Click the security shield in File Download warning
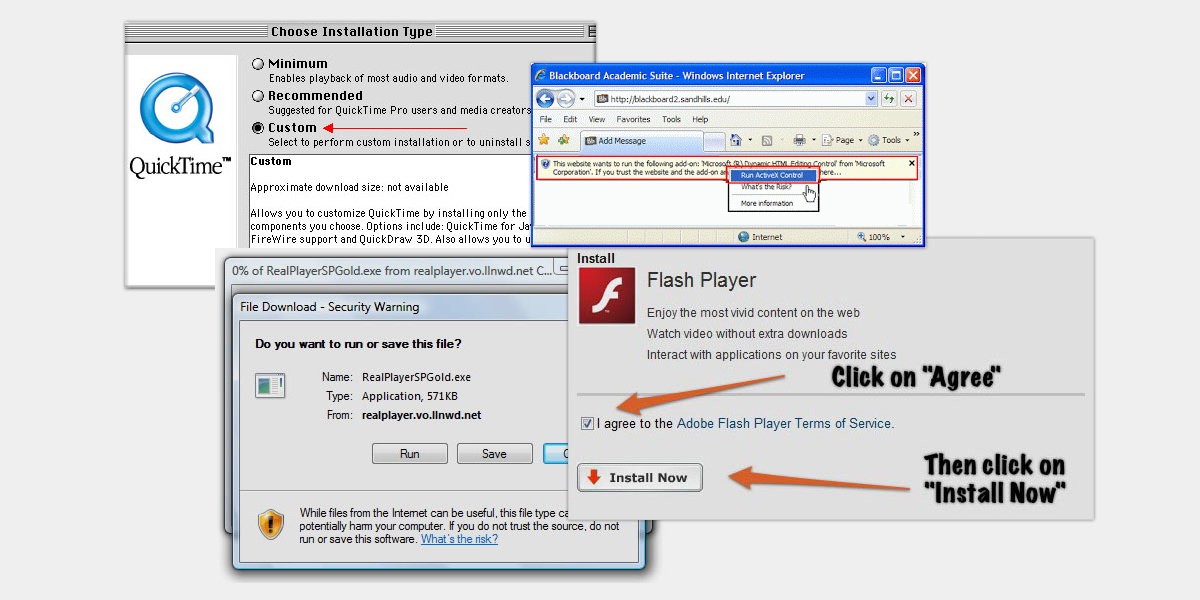1200x600 pixels. pos(271,524)
